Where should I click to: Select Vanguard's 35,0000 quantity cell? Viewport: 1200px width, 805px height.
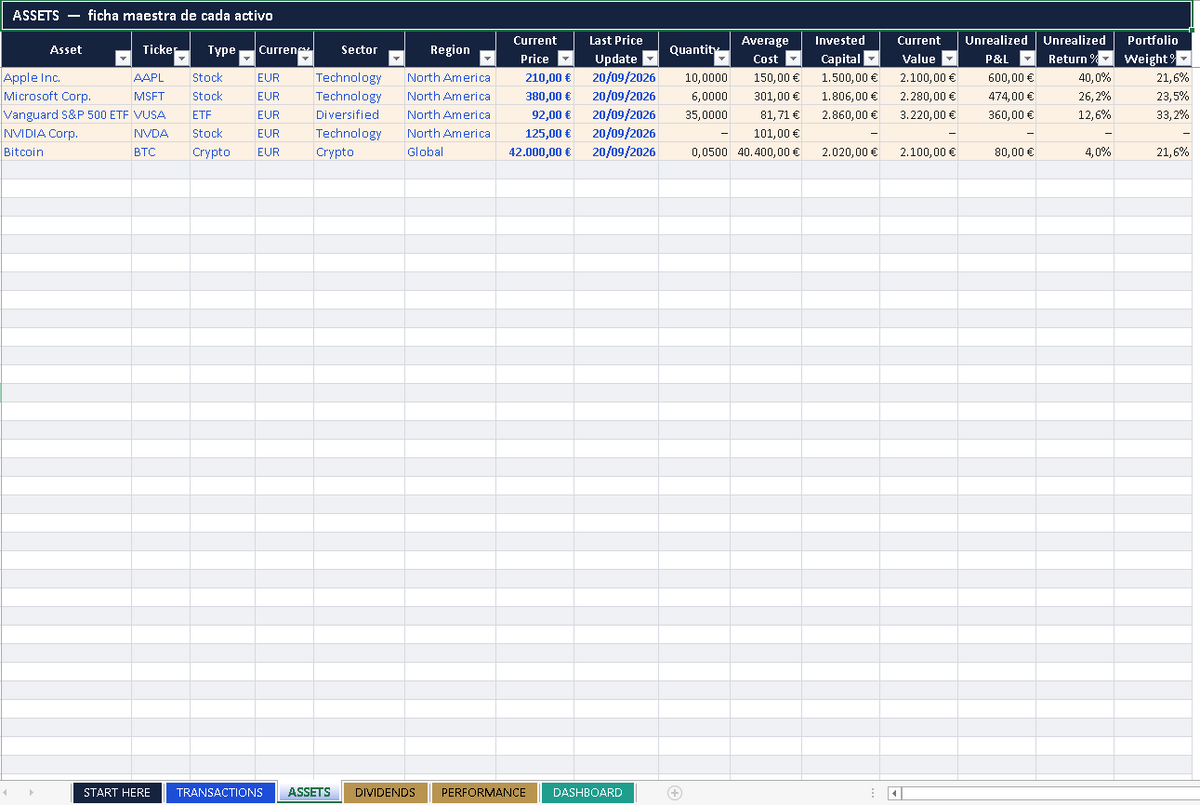pyautogui.click(x=694, y=114)
